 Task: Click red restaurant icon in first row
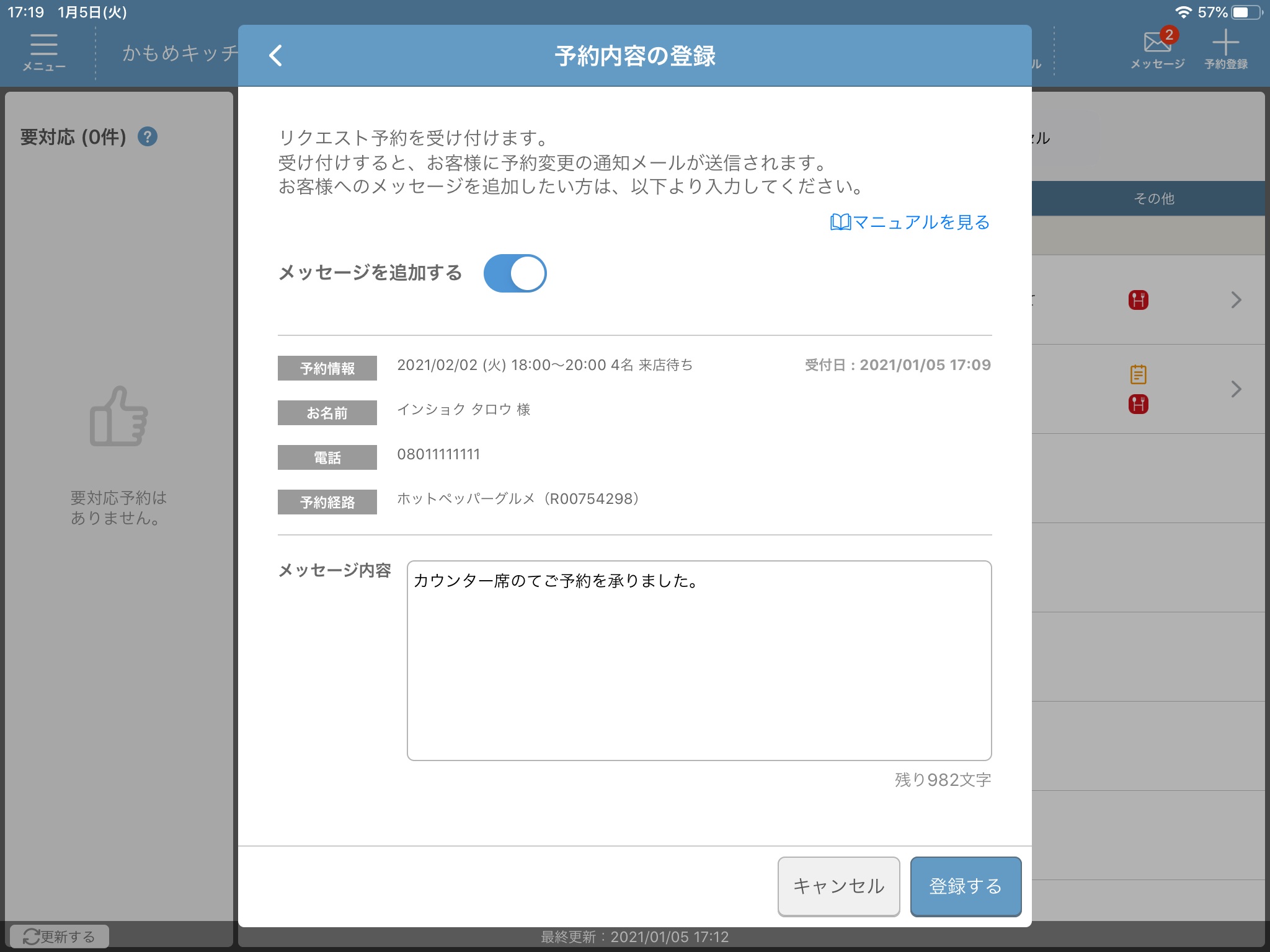click(1138, 300)
